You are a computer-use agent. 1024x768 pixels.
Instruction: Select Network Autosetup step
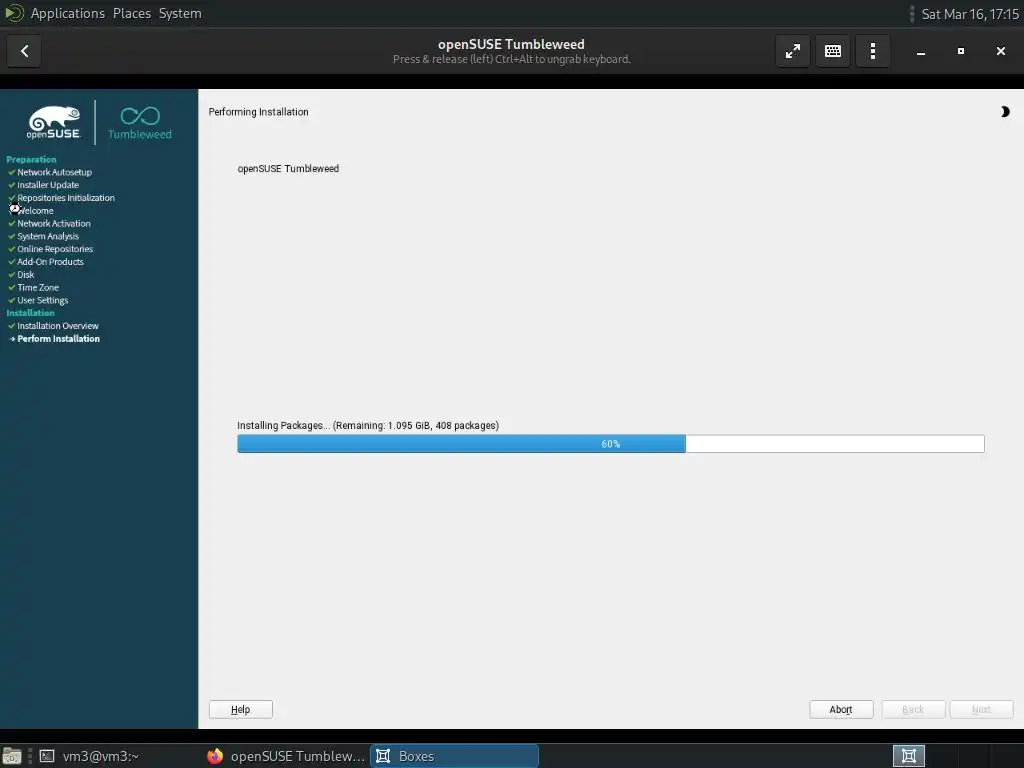[x=54, y=172]
